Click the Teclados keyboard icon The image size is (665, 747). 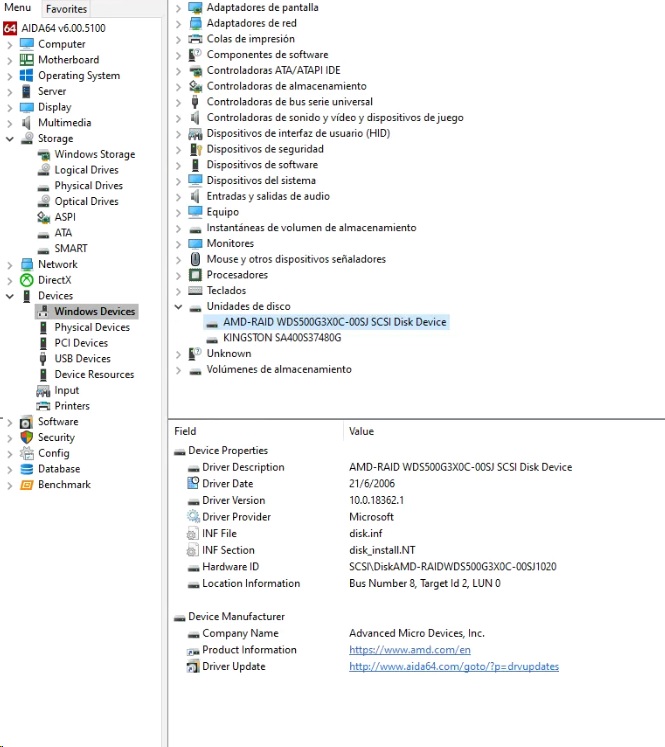click(x=195, y=291)
